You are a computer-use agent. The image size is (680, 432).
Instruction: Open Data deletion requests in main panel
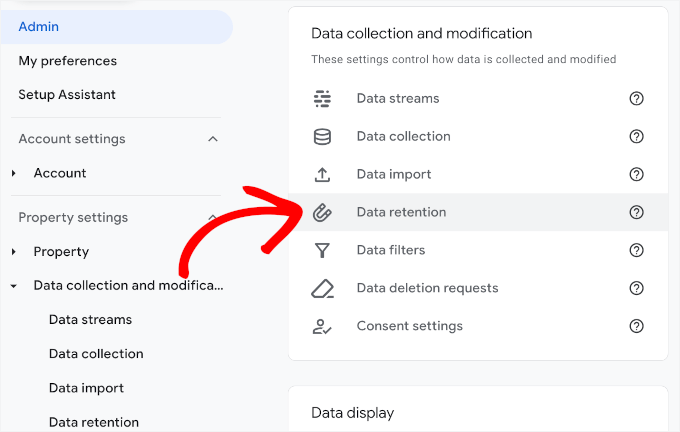[427, 288]
